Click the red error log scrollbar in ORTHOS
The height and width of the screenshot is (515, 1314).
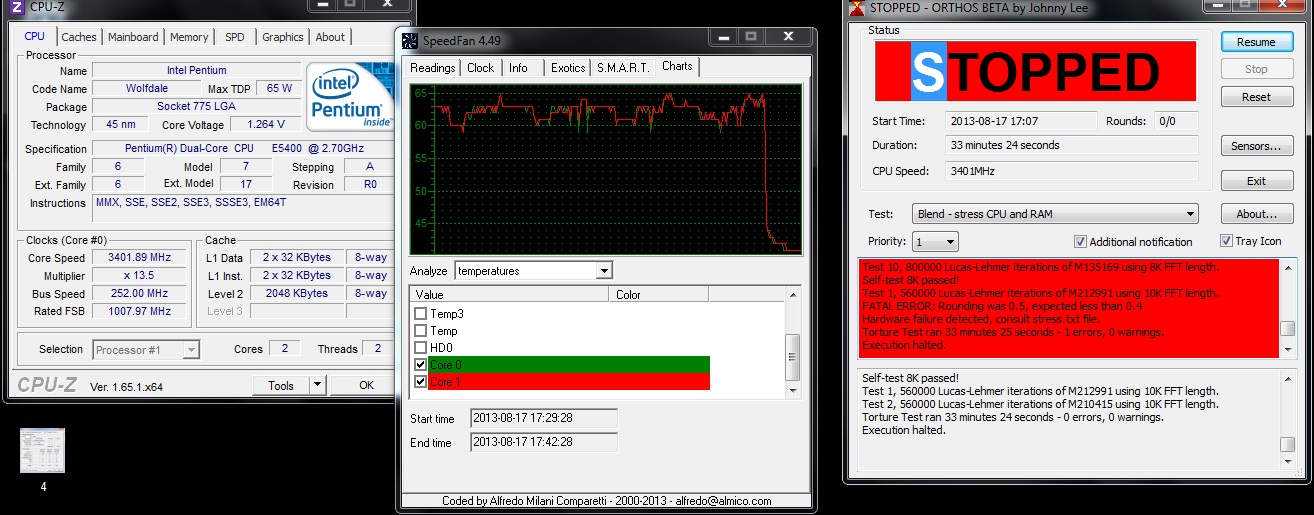[1288, 309]
